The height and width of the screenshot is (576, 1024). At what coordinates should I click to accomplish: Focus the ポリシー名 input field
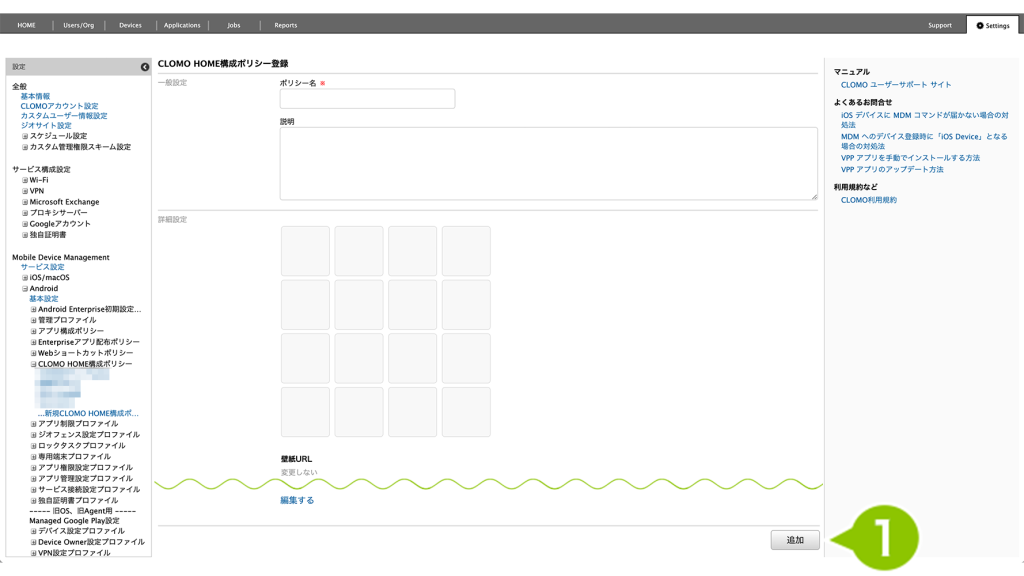(367, 99)
